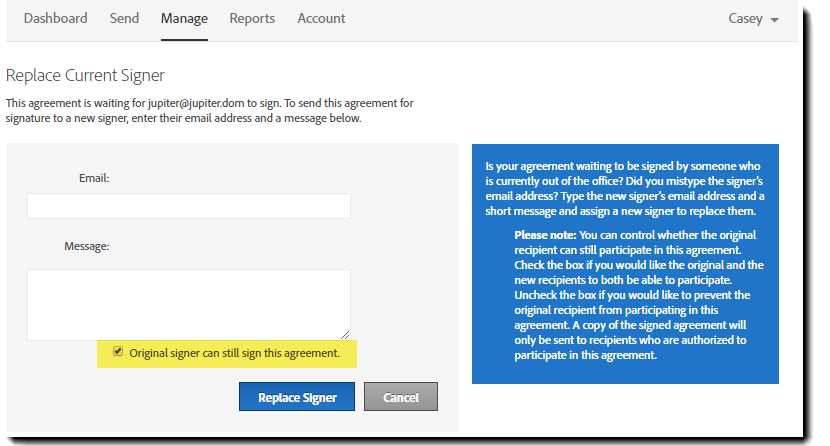Viewport: 830px width, 446px height.
Task: Click inside the Message text area
Action: 189,304
